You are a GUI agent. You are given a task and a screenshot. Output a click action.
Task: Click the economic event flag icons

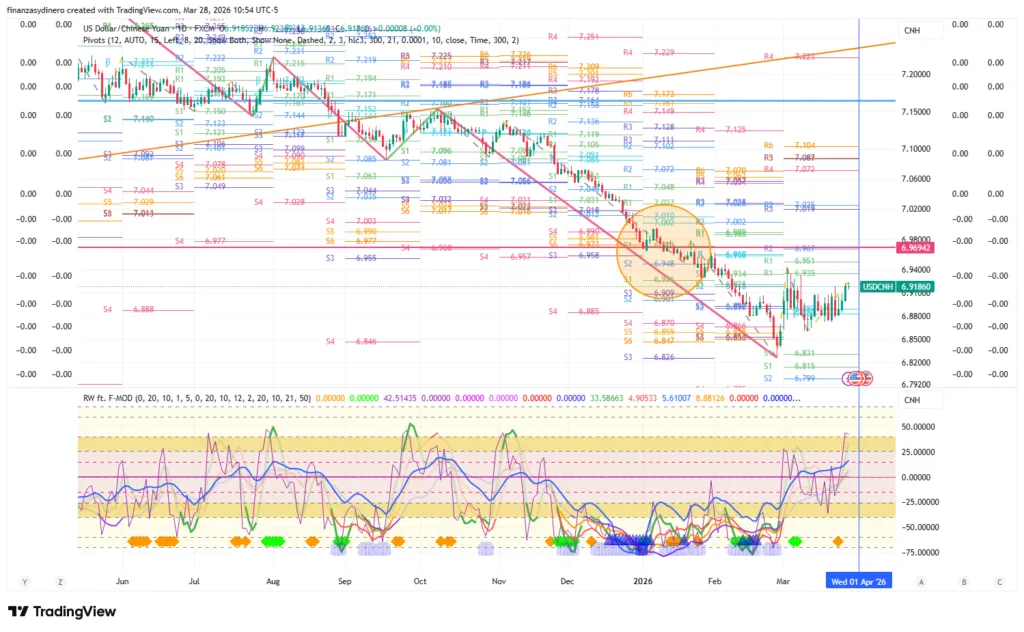[857, 378]
